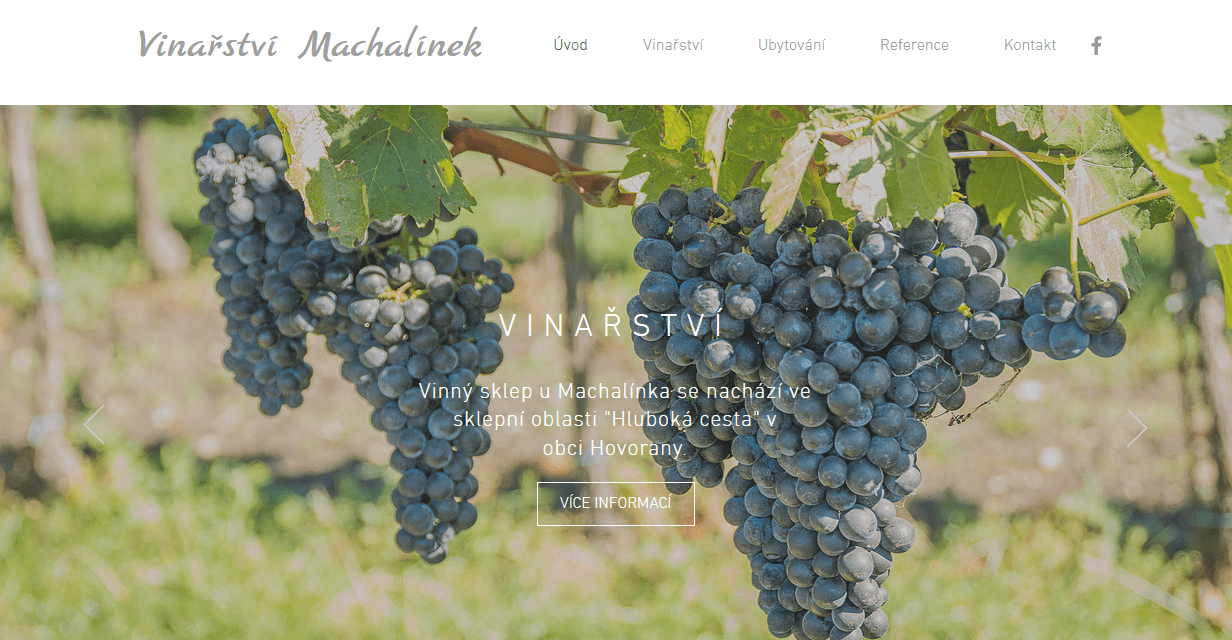Open the Kontakt page
The width and height of the screenshot is (1232, 640).
click(1030, 45)
